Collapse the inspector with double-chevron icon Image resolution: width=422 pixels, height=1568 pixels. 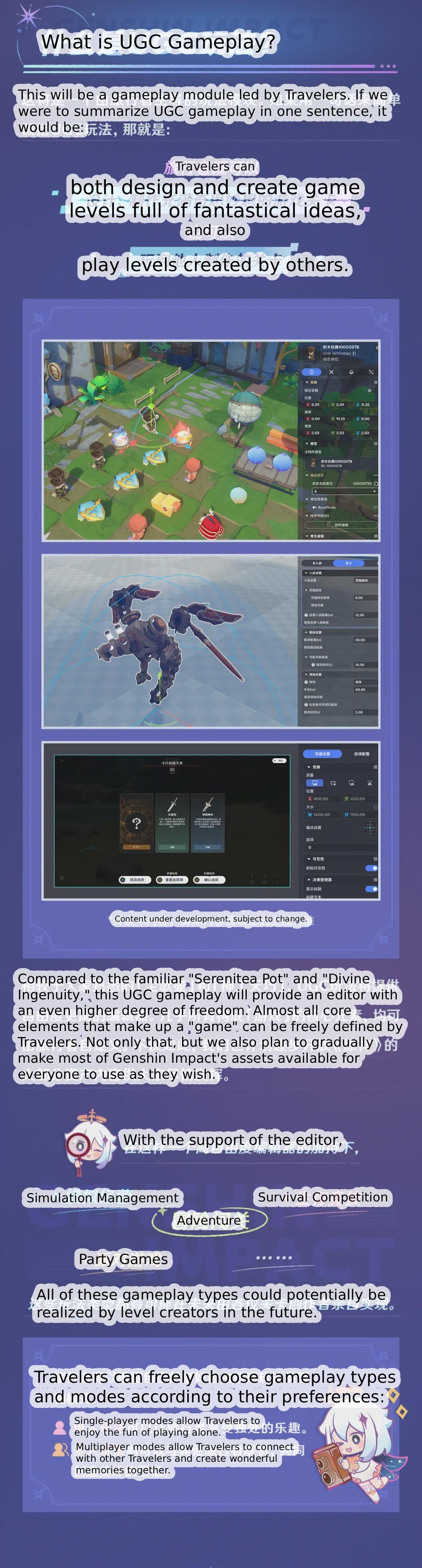(x=377, y=348)
